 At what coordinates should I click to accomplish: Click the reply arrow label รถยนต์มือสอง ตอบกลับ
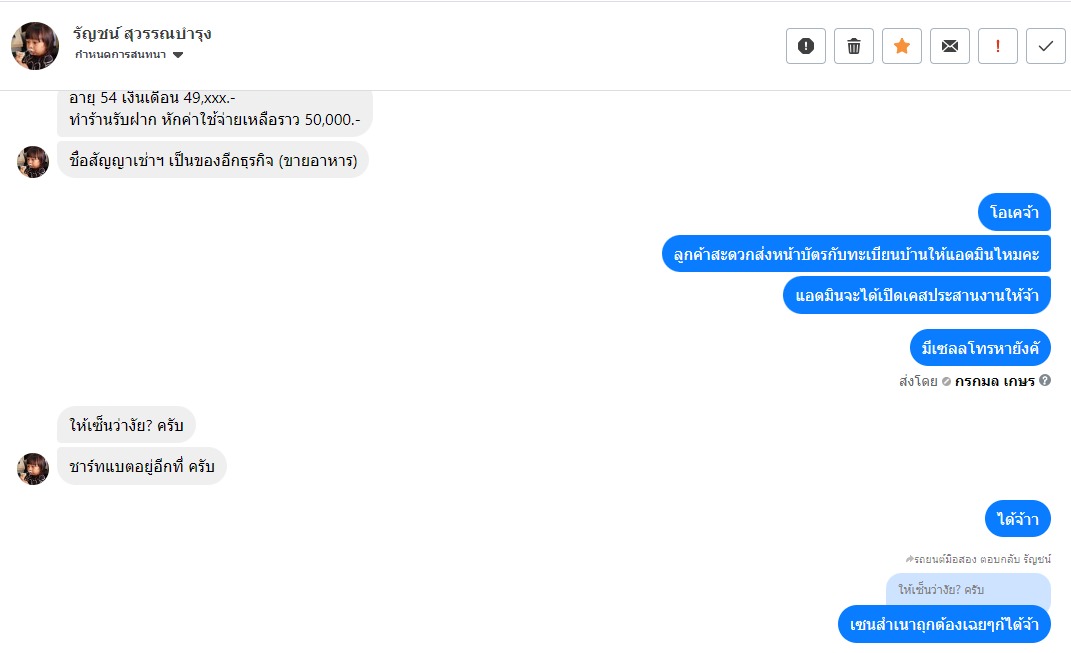(x=977, y=559)
